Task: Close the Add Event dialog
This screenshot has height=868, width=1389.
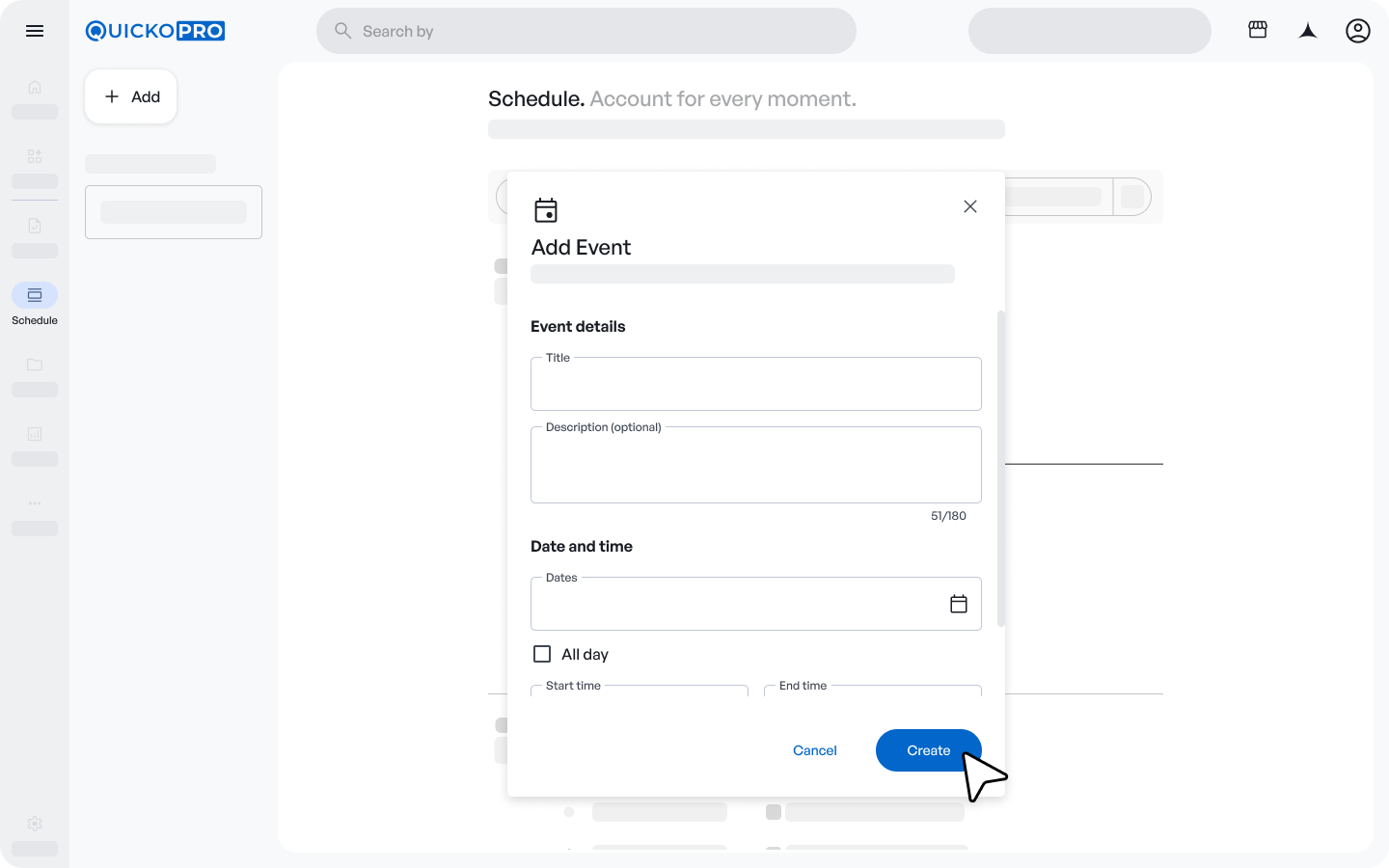Action: click(x=969, y=206)
